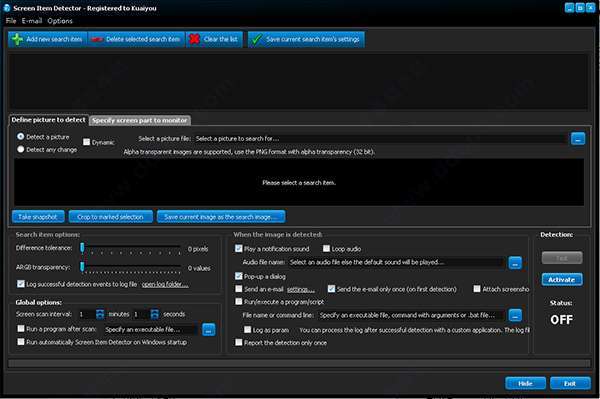The image size is (600, 399).
Task: Enable the Loop audio checkbox
Action: tap(326, 249)
